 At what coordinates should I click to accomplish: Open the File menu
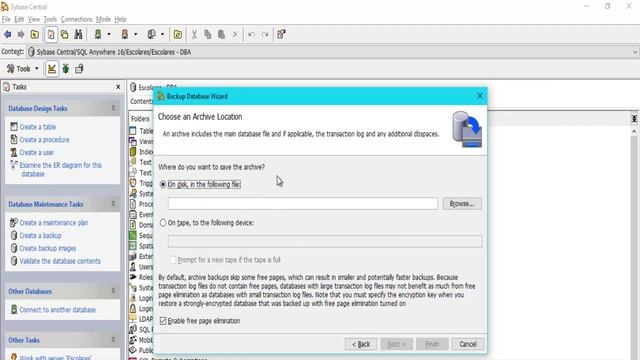pyautogui.click(x=6, y=19)
